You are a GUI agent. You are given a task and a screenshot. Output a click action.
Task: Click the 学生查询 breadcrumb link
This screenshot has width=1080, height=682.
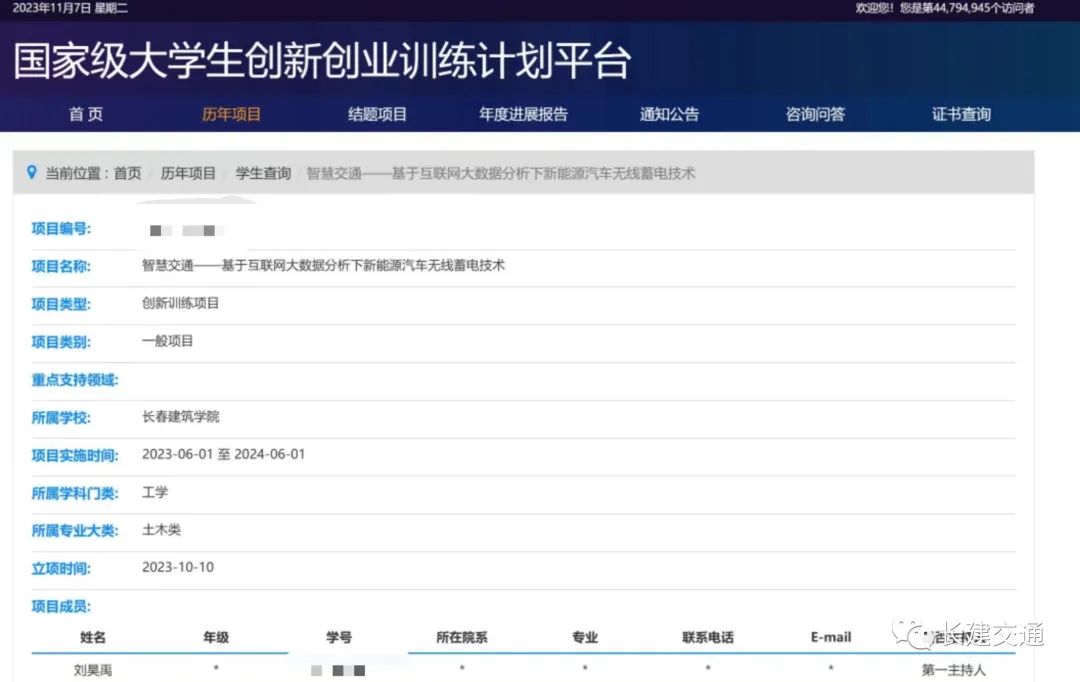coord(263,173)
